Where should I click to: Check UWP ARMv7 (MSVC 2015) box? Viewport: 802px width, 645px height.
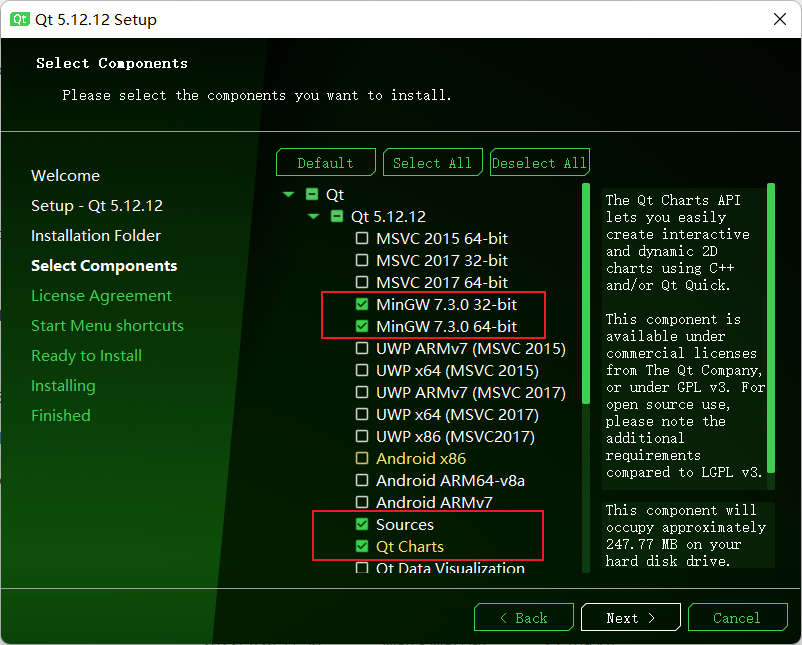click(362, 348)
